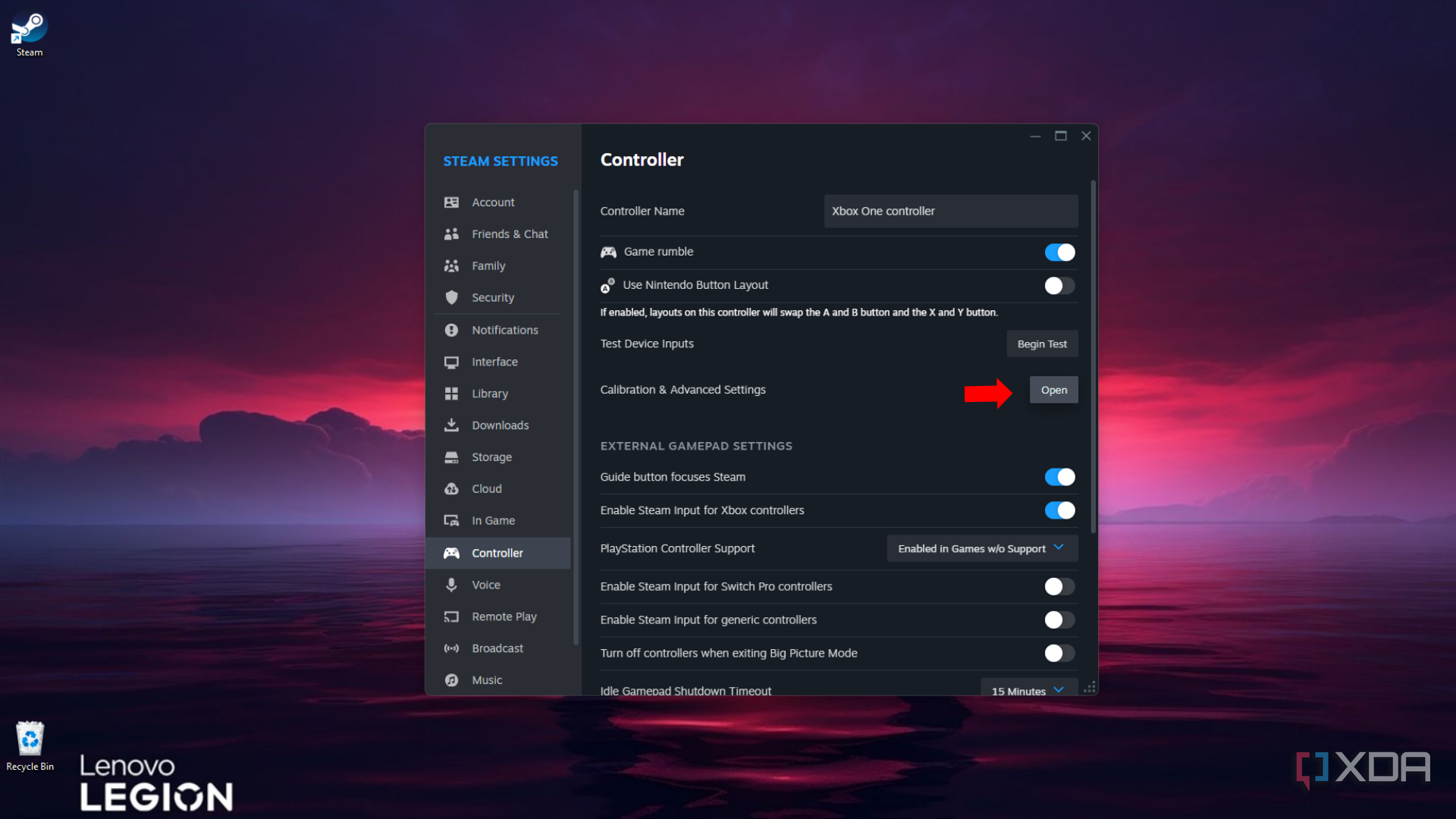Toggle Enable Steam Input for Switch Pro controllers
The height and width of the screenshot is (819, 1456).
coord(1059,586)
